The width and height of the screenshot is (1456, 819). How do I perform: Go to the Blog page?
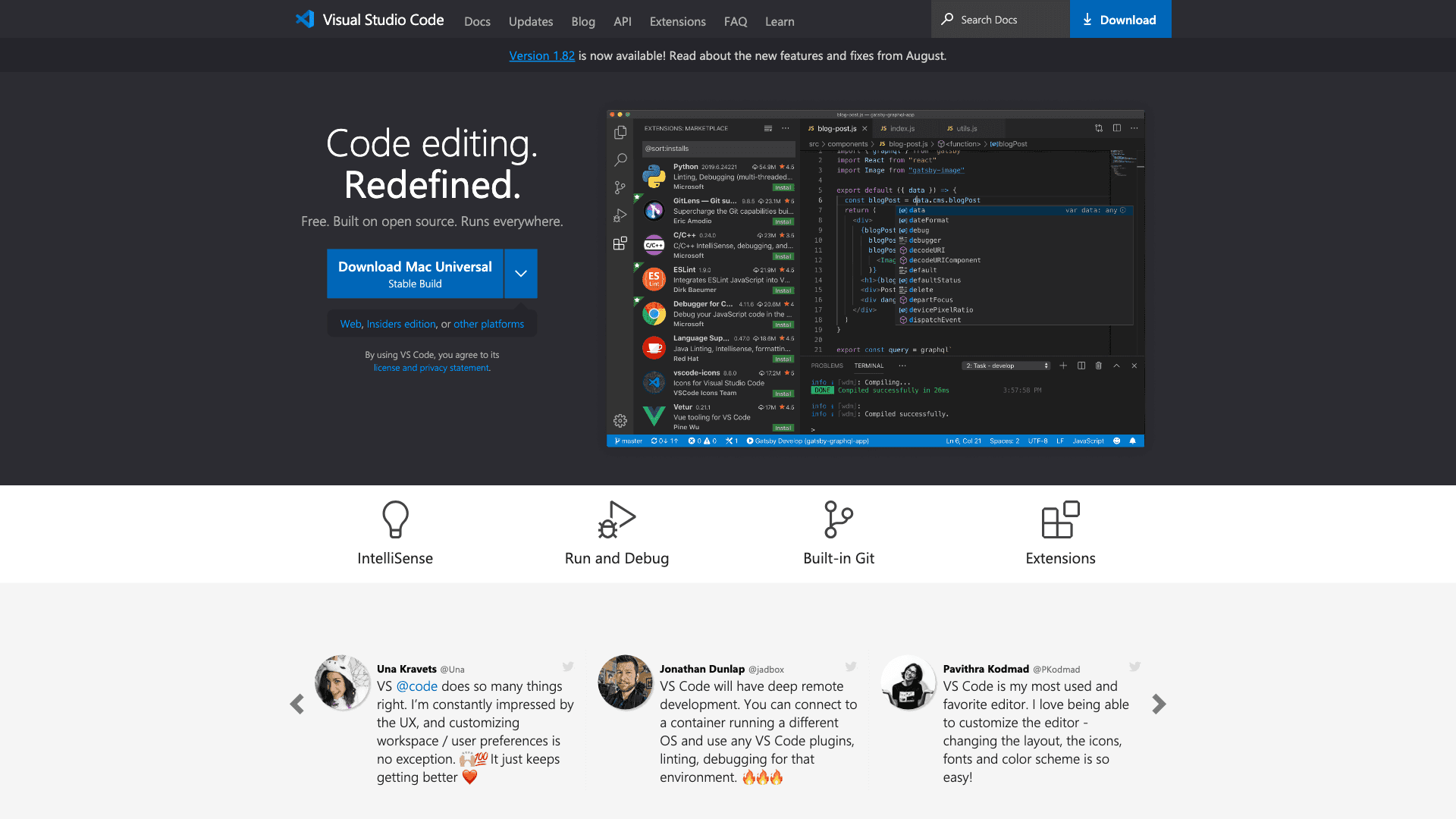coord(583,21)
